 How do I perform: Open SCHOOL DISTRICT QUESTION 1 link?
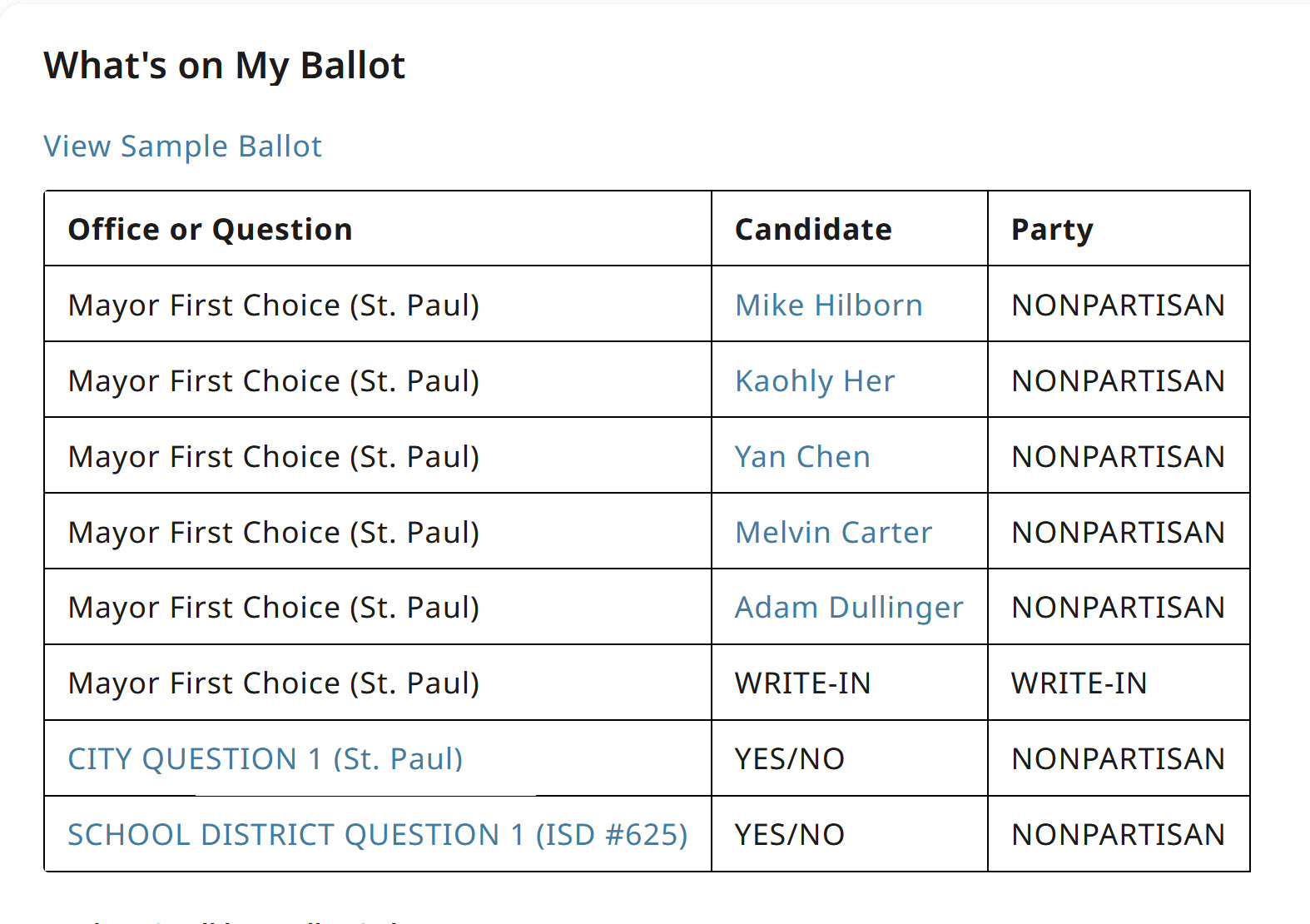[x=377, y=835]
